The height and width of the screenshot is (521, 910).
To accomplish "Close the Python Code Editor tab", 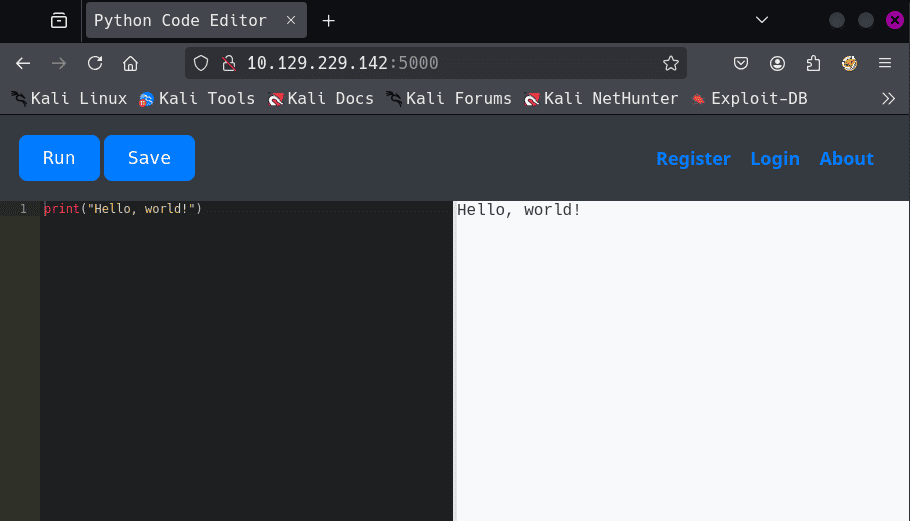I will 290,20.
